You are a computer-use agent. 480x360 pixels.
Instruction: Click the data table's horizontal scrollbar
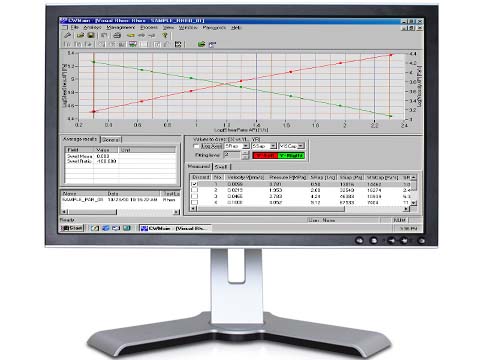tap(301, 209)
